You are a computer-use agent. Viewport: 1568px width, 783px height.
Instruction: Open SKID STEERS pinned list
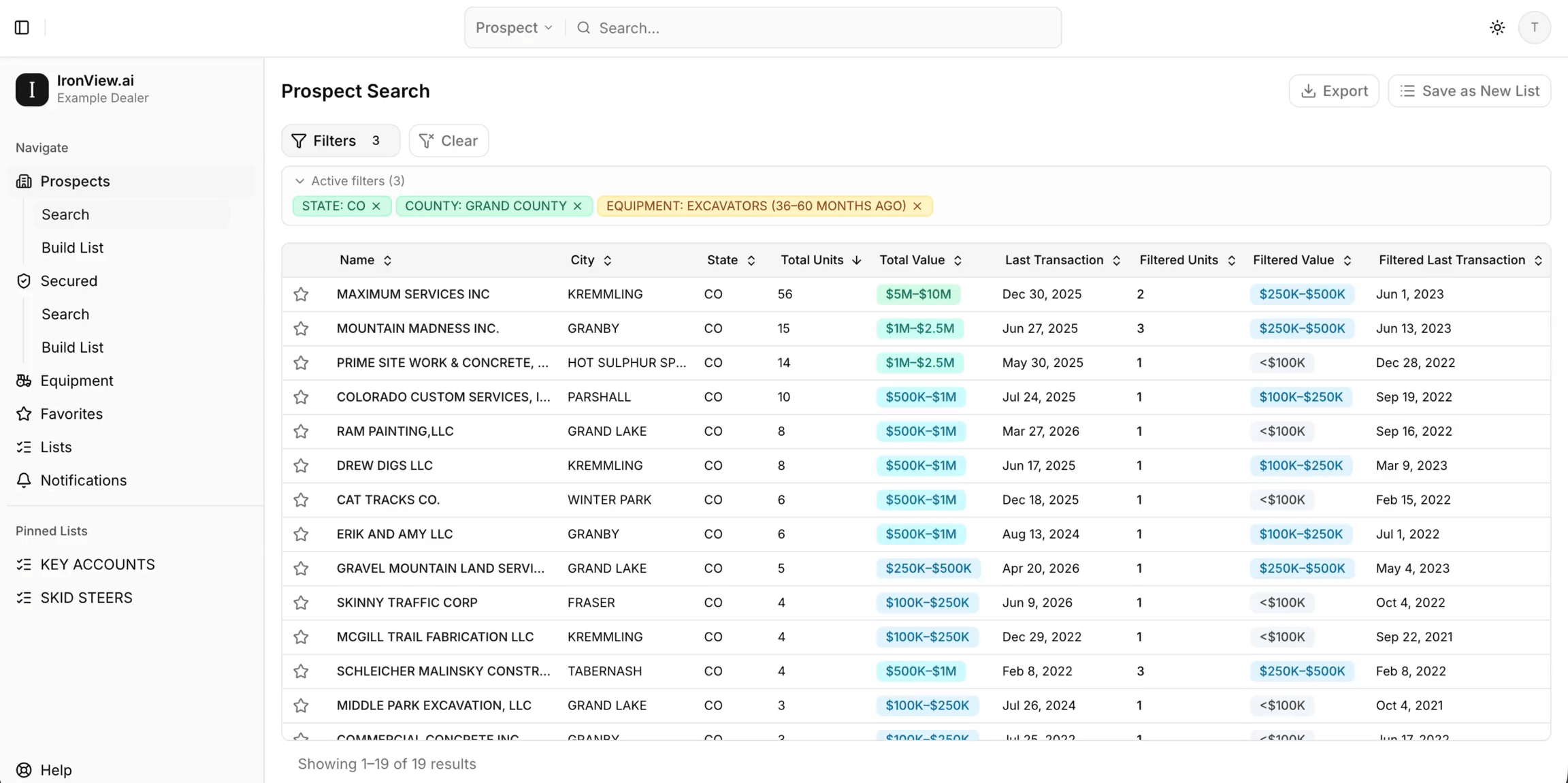tap(131, 598)
